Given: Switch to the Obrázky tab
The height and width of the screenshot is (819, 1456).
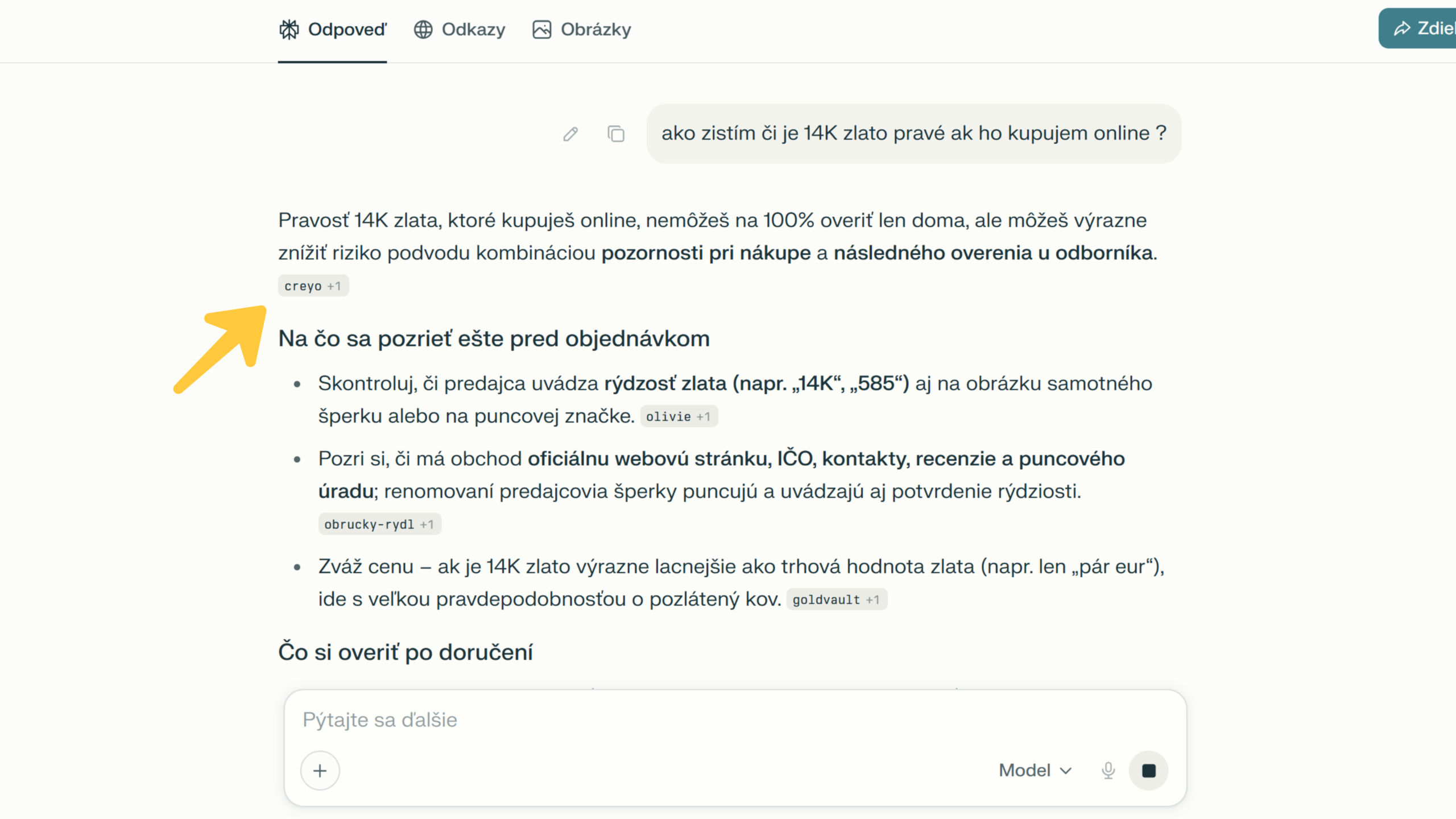Looking at the screenshot, I should click(x=595, y=30).
